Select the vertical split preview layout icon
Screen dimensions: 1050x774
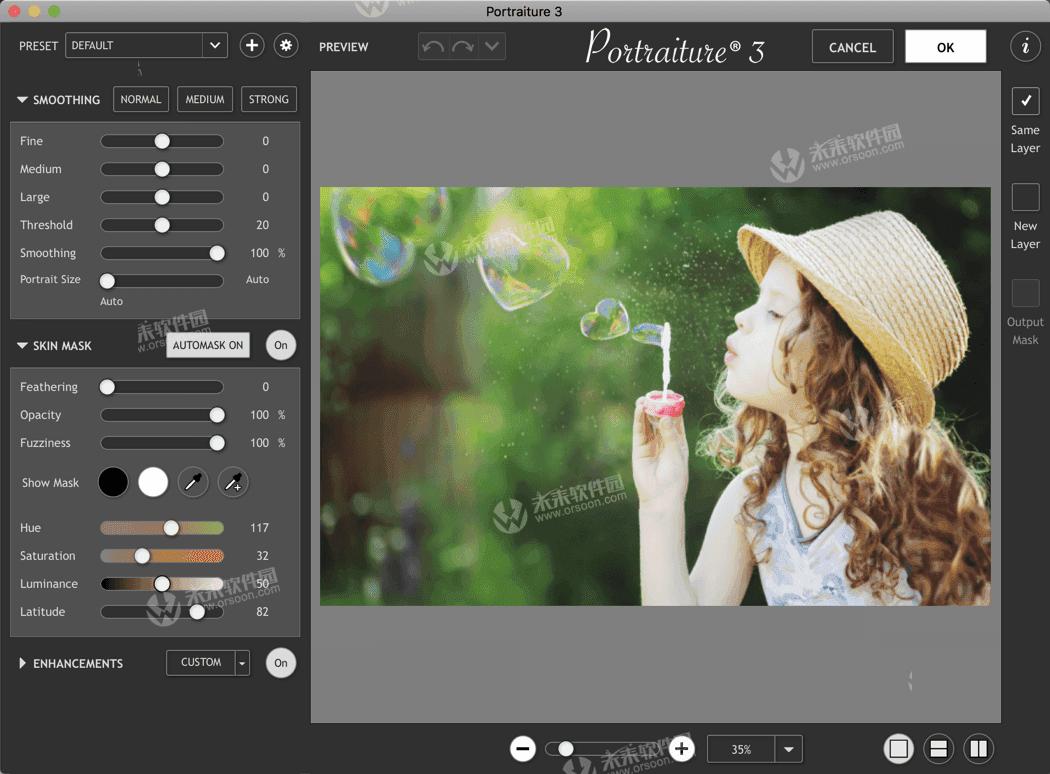click(x=978, y=748)
